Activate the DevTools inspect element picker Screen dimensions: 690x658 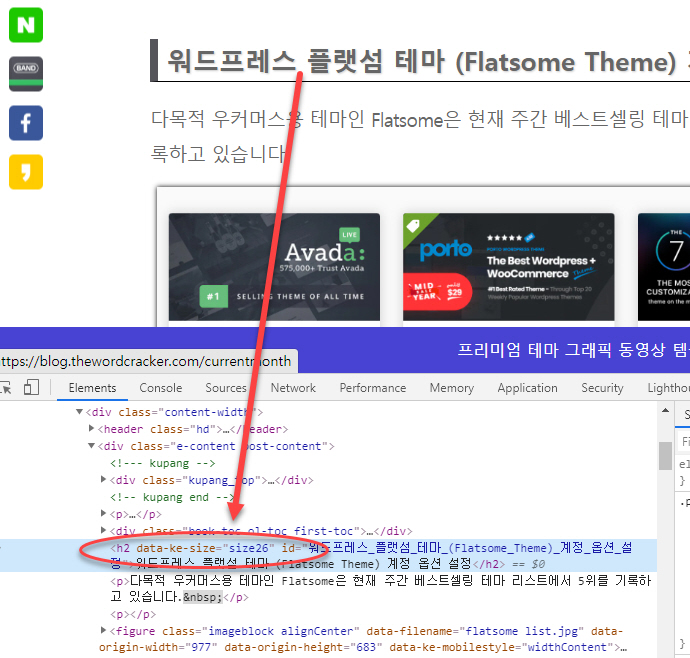pos(6,388)
